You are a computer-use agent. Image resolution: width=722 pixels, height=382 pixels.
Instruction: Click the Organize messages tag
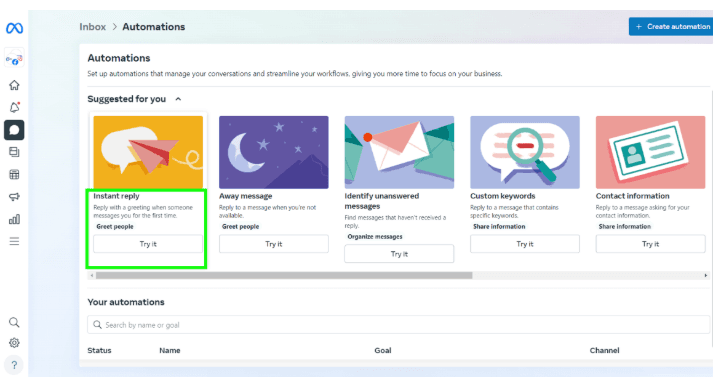(375, 237)
